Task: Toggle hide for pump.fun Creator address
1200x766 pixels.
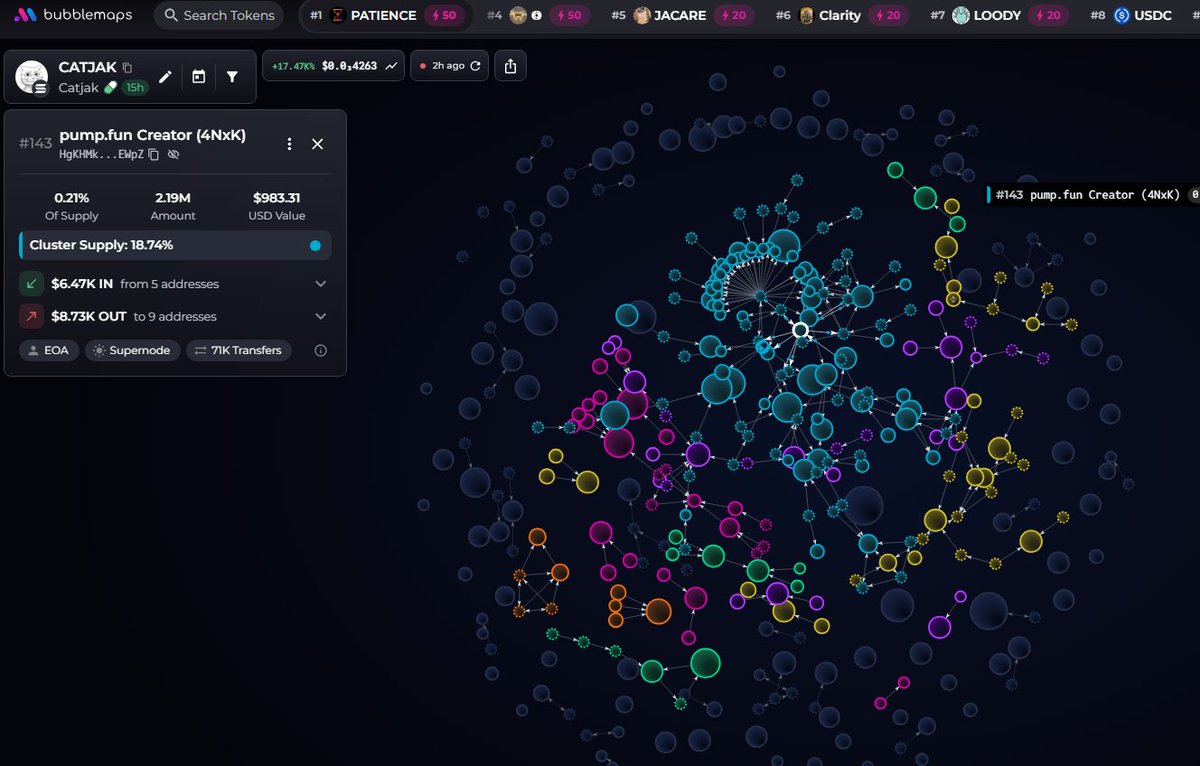Action: (173, 155)
